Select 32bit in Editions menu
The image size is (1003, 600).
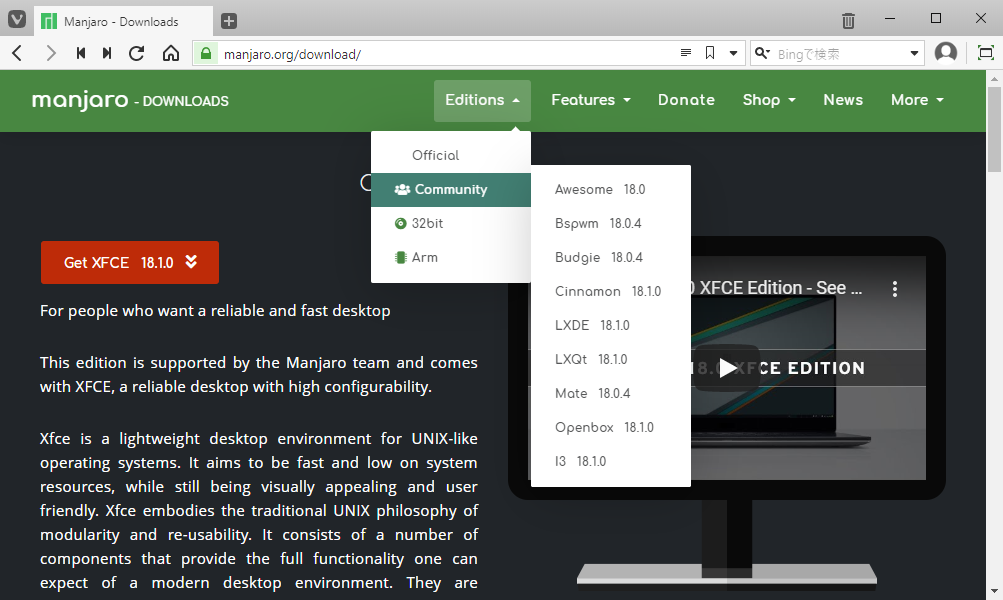click(x=451, y=223)
